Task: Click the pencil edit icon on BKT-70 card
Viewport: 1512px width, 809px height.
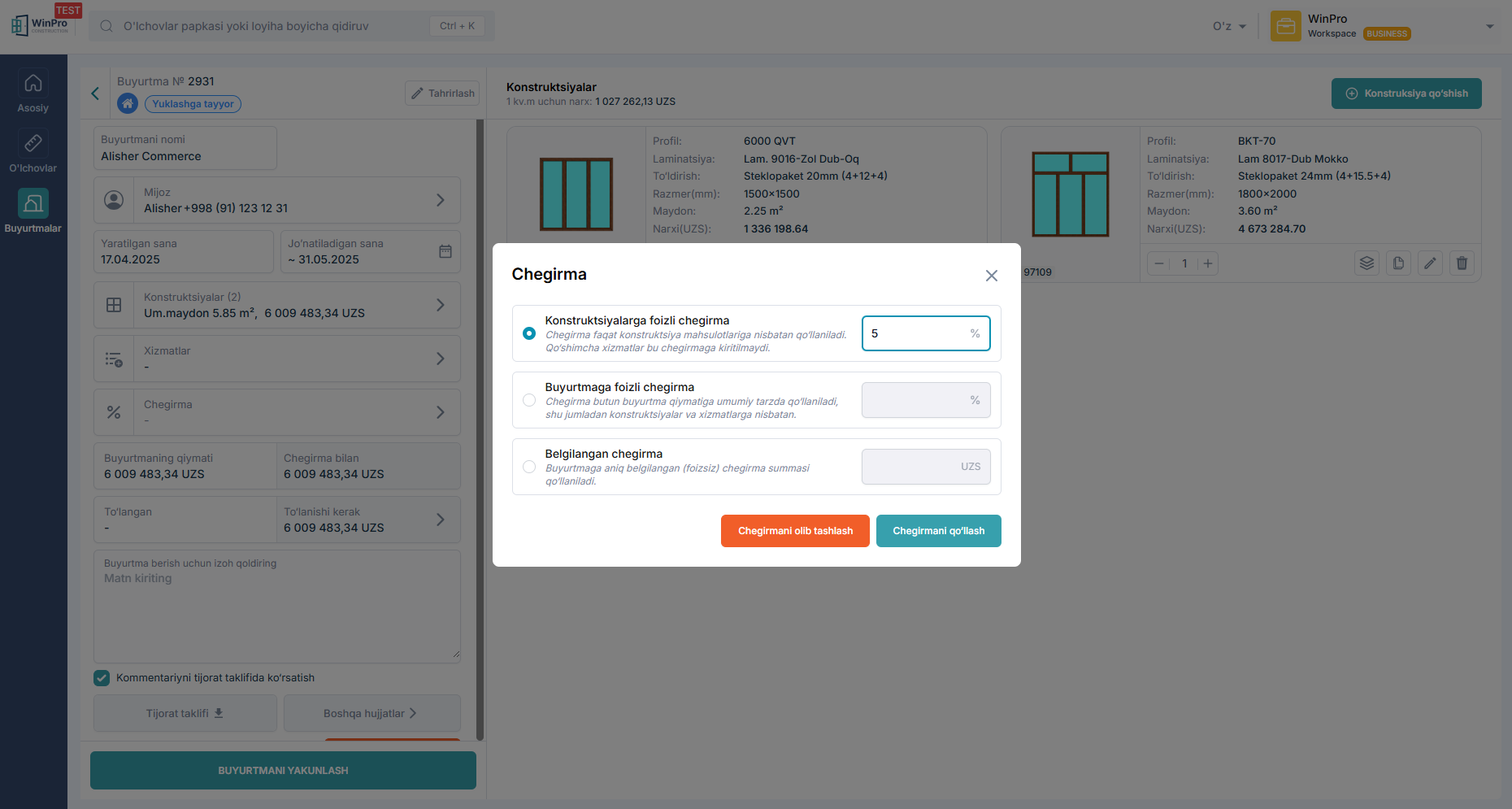Action: point(1430,263)
